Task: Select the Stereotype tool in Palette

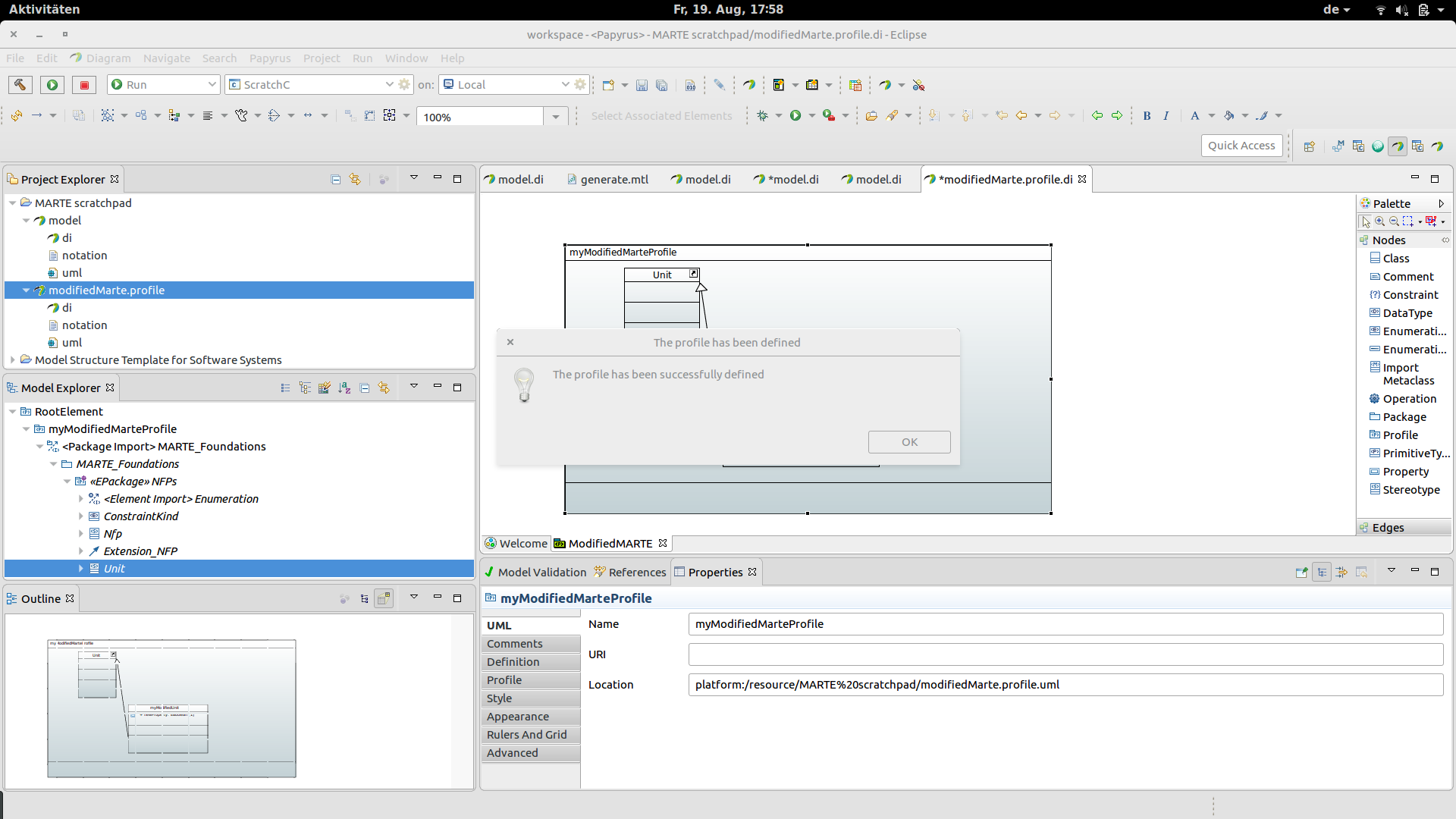Action: (x=1404, y=490)
